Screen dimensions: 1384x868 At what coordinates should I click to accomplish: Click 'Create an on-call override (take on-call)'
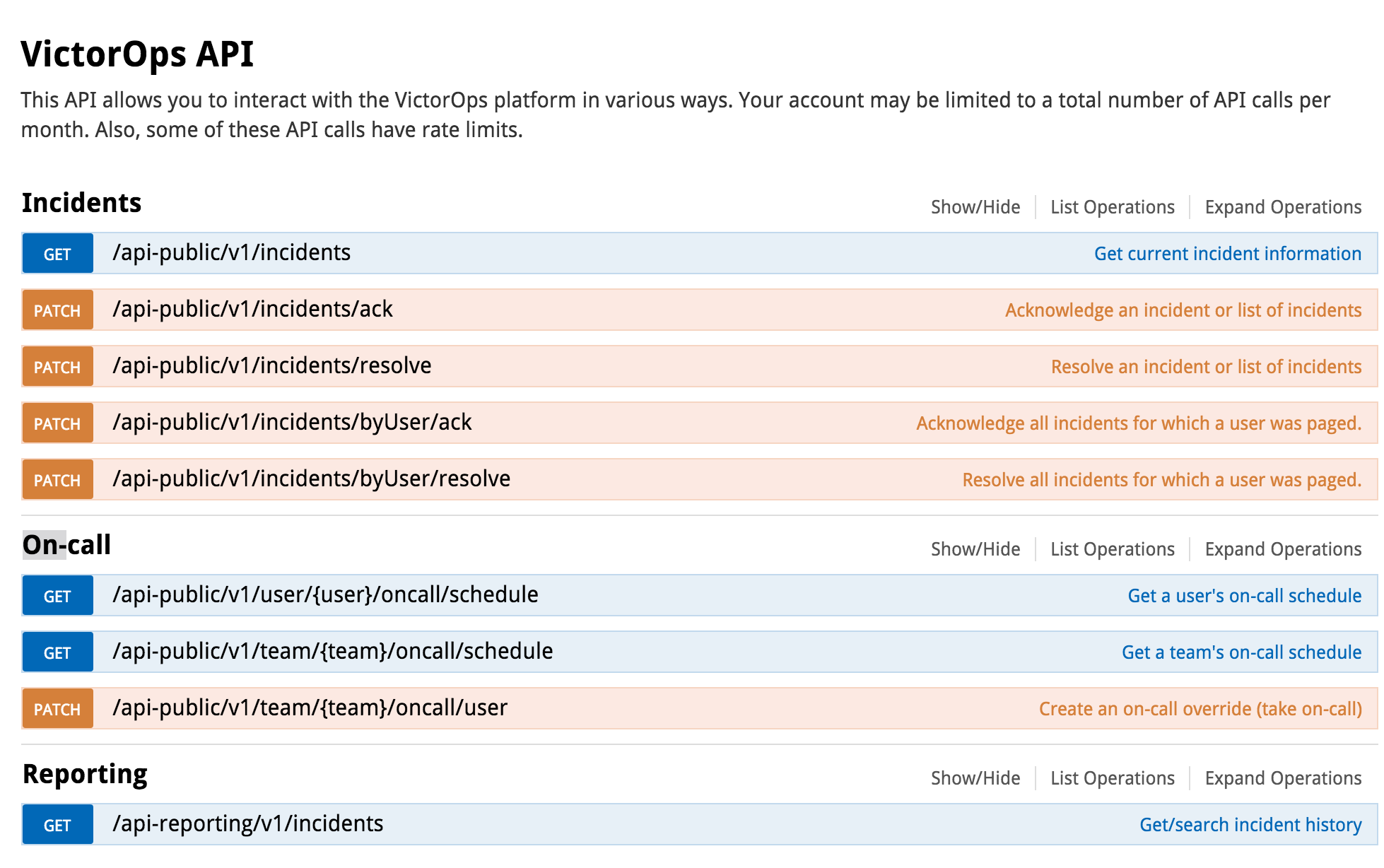[1200, 709]
